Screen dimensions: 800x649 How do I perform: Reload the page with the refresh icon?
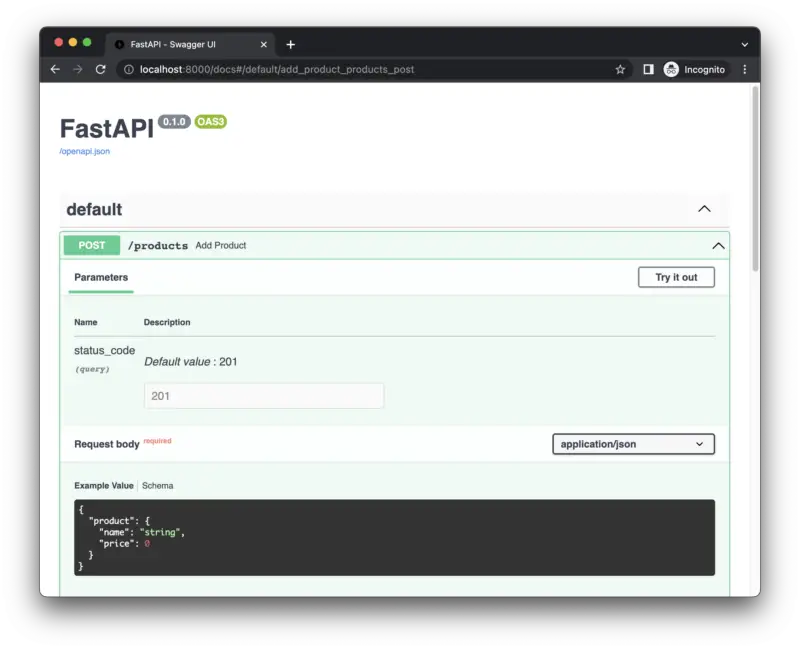(101, 69)
